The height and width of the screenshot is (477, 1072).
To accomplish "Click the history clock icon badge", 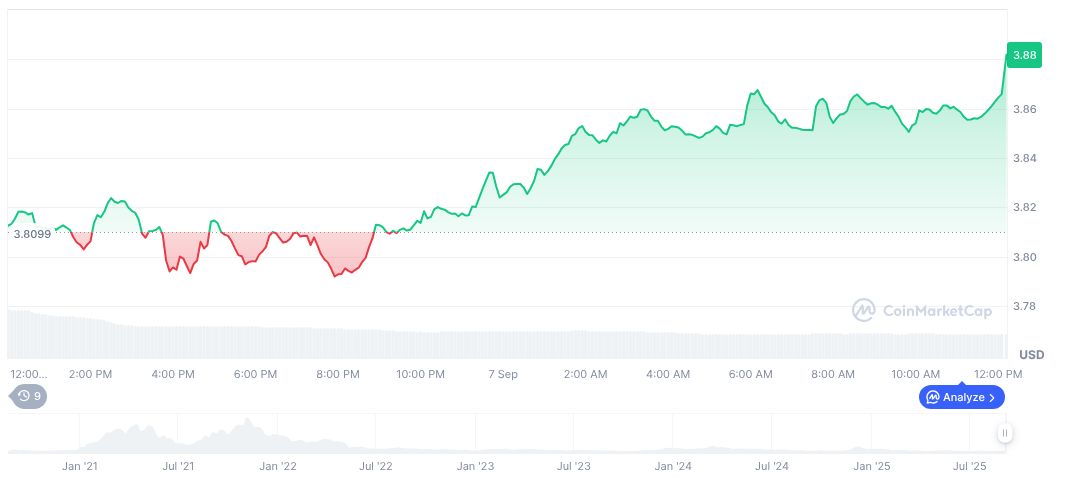I will pos(25,396).
